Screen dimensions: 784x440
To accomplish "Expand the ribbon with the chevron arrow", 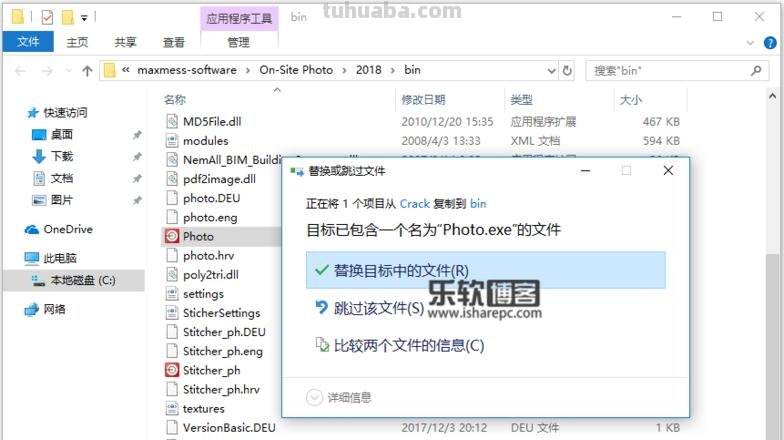I will coord(750,43).
